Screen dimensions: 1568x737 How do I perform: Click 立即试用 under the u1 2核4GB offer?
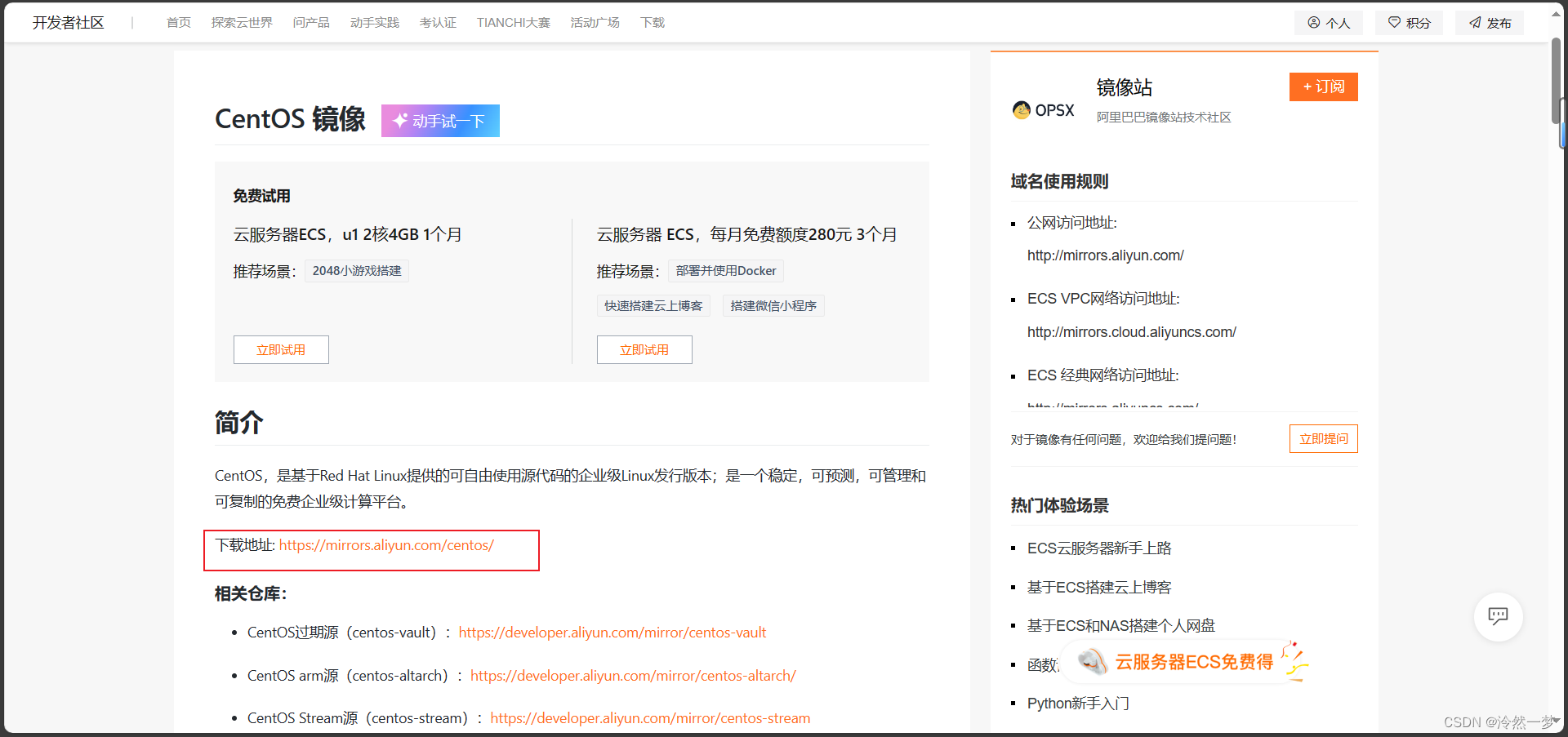pos(281,350)
